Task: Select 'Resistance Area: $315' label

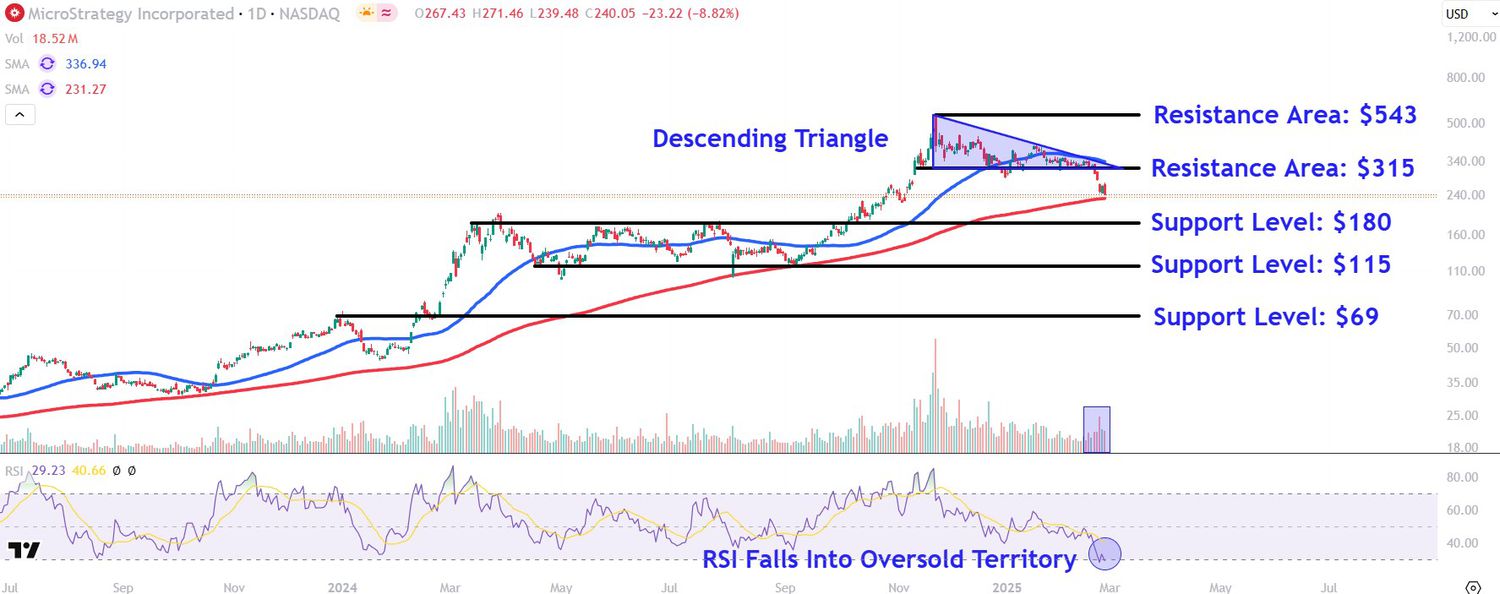Action: coord(1283,168)
